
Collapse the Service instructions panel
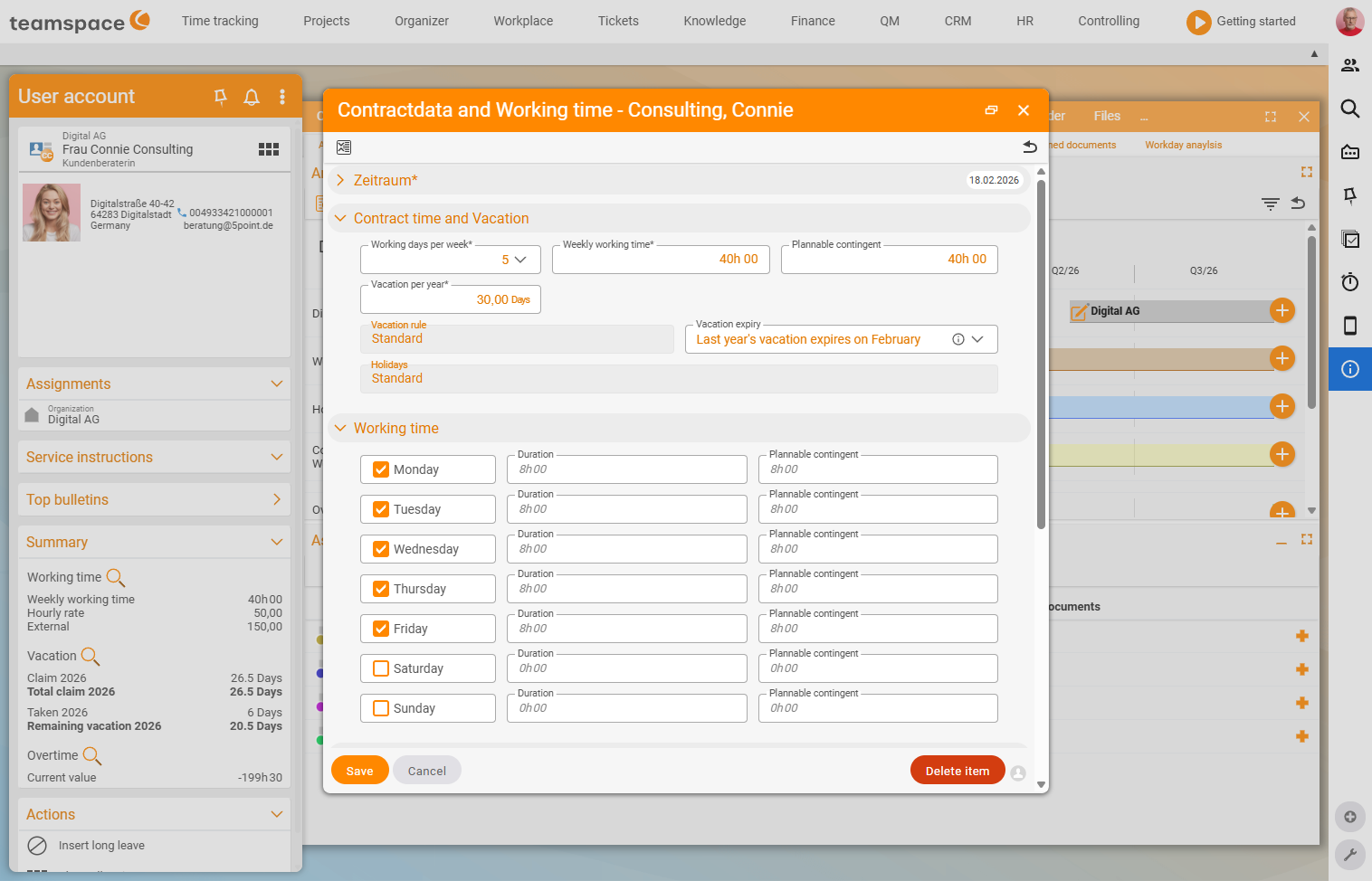[x=277, y=457]
